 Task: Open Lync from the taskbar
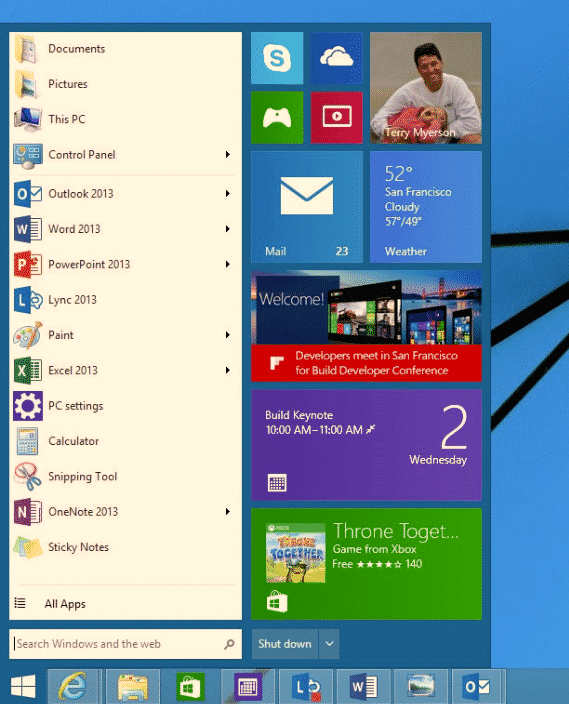click(306, 686)
